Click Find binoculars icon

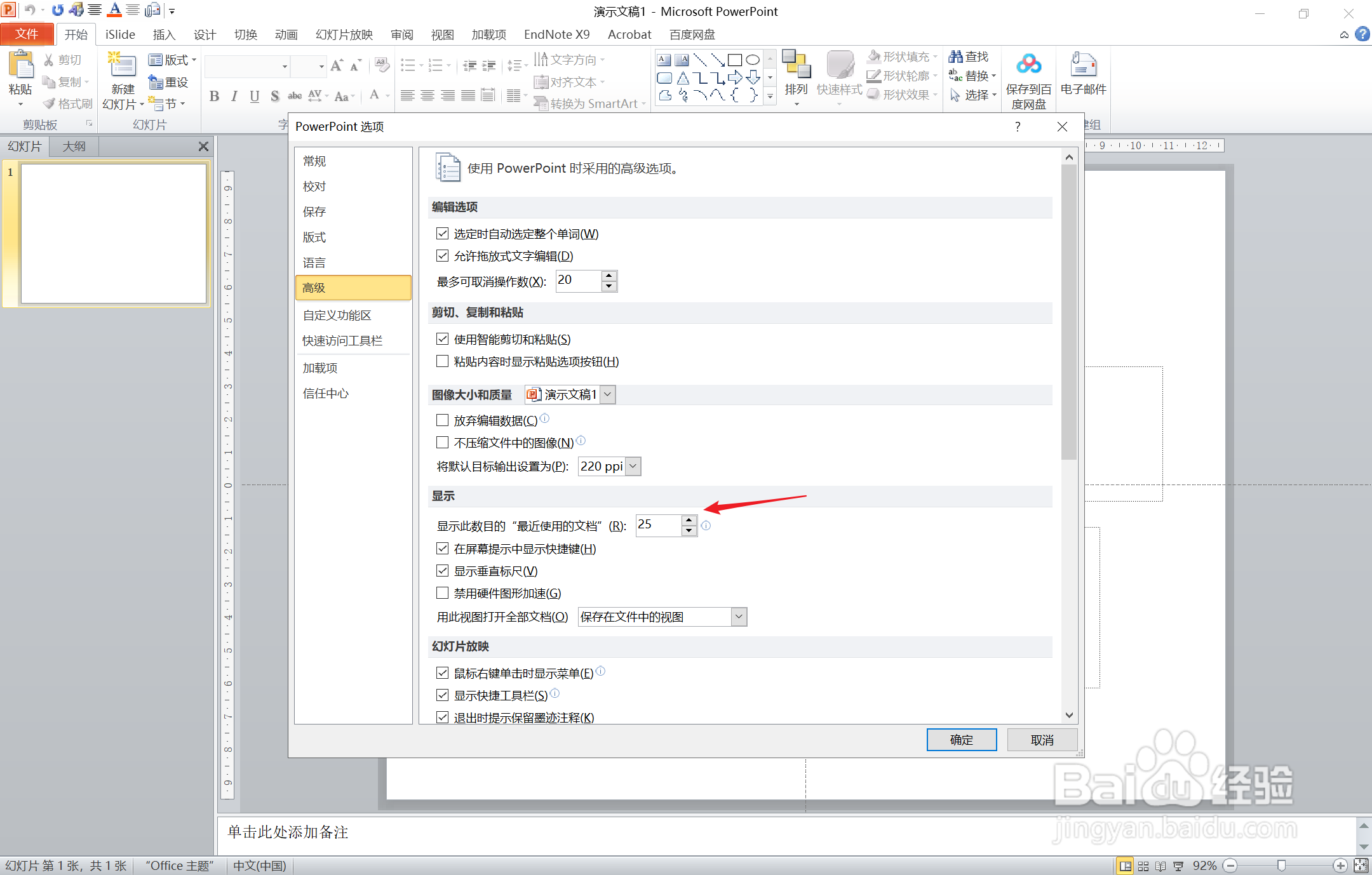[x=955, y=57]
